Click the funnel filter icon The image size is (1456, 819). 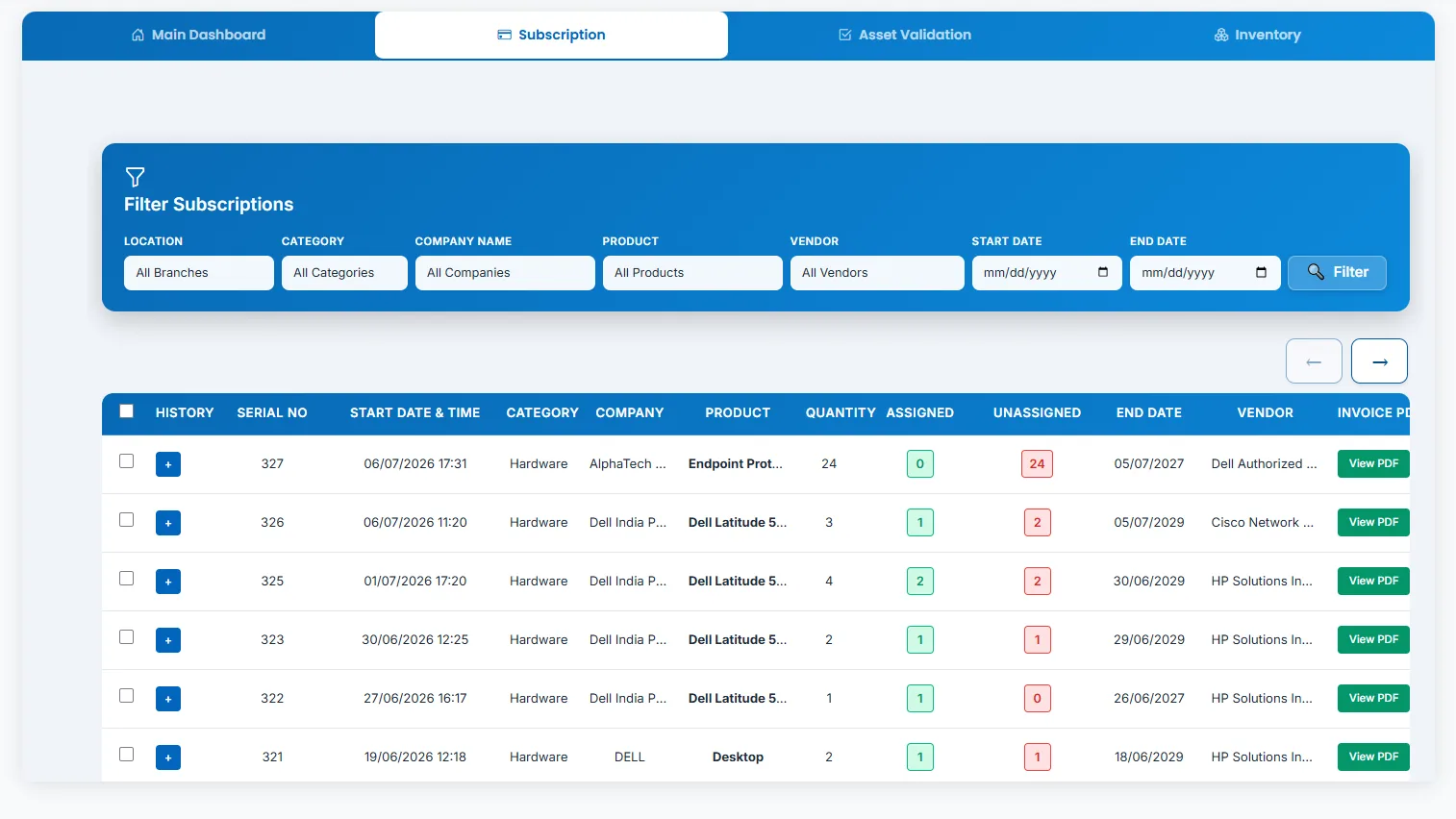135,177
